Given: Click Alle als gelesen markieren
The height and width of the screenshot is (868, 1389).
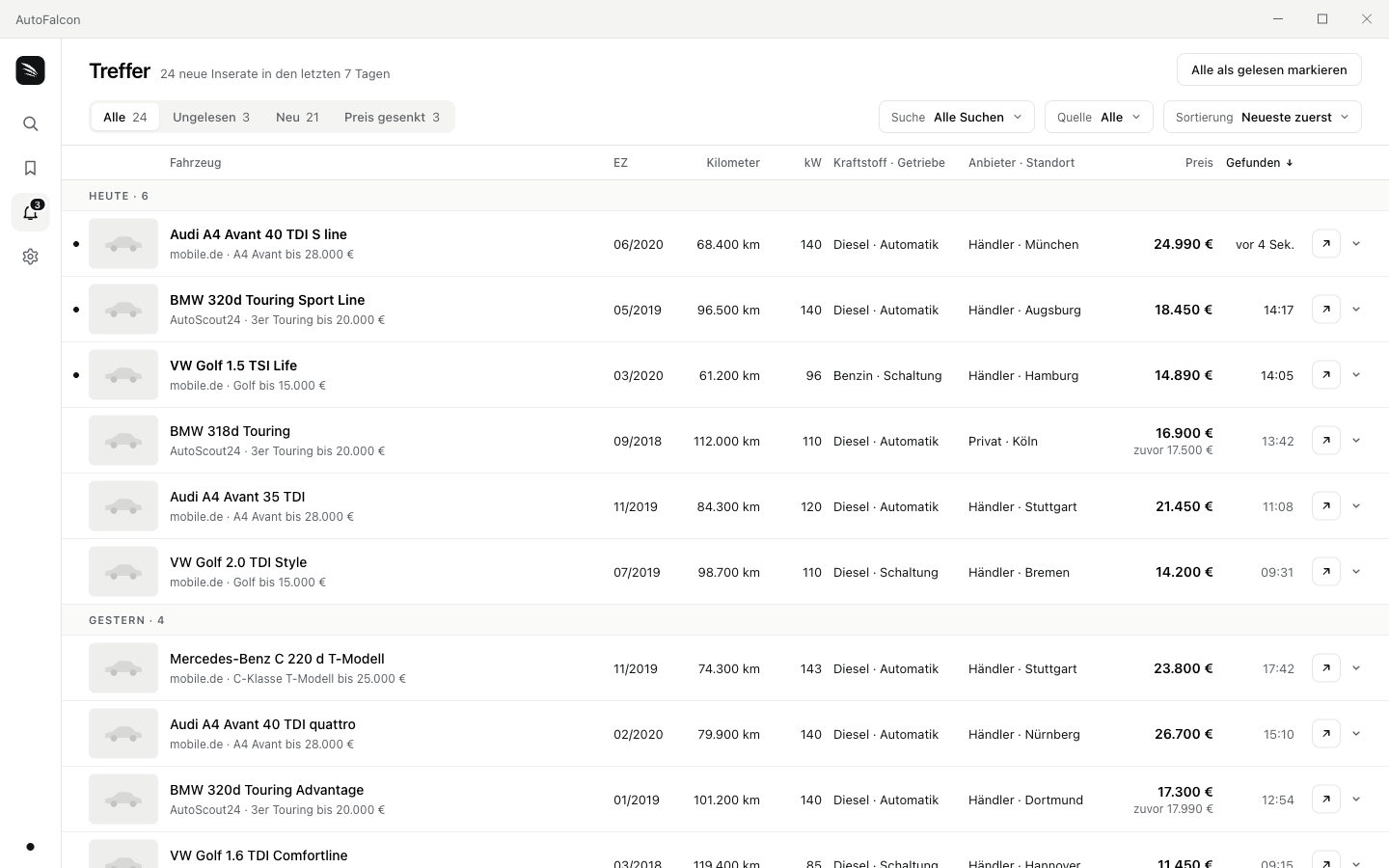Looking at the screenshot, I should click(x=1269, y=69).
